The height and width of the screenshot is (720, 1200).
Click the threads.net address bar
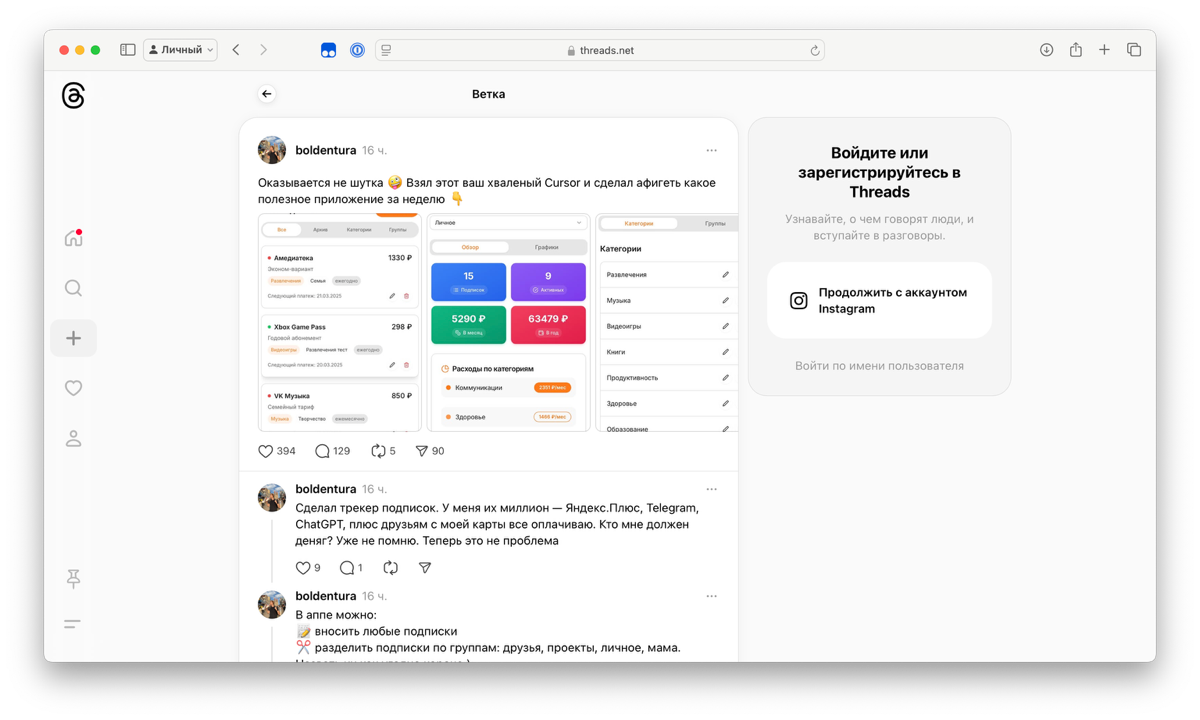(600, 50)
